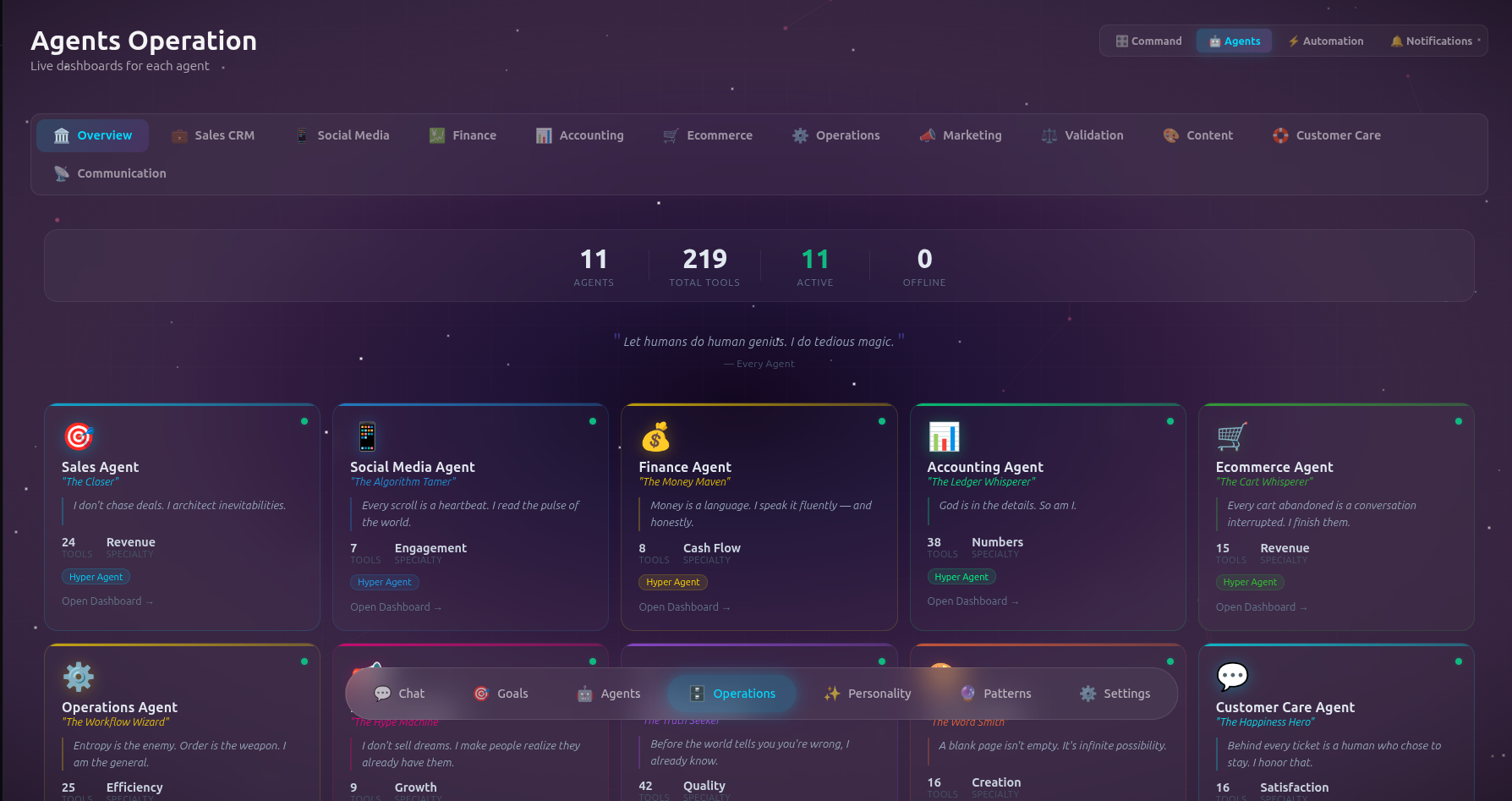Click the Finance Agent money bag icon
The height and width of the screenshot is (801, 1512).
pos(655,436)
